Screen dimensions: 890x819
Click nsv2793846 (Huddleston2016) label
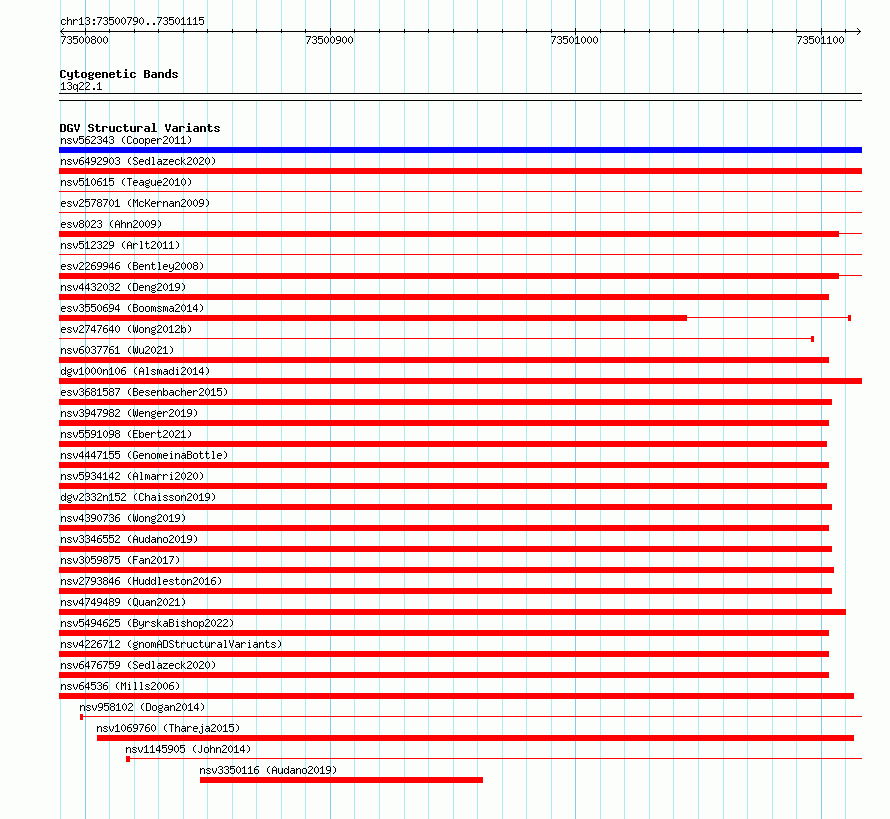click(141, 581)
